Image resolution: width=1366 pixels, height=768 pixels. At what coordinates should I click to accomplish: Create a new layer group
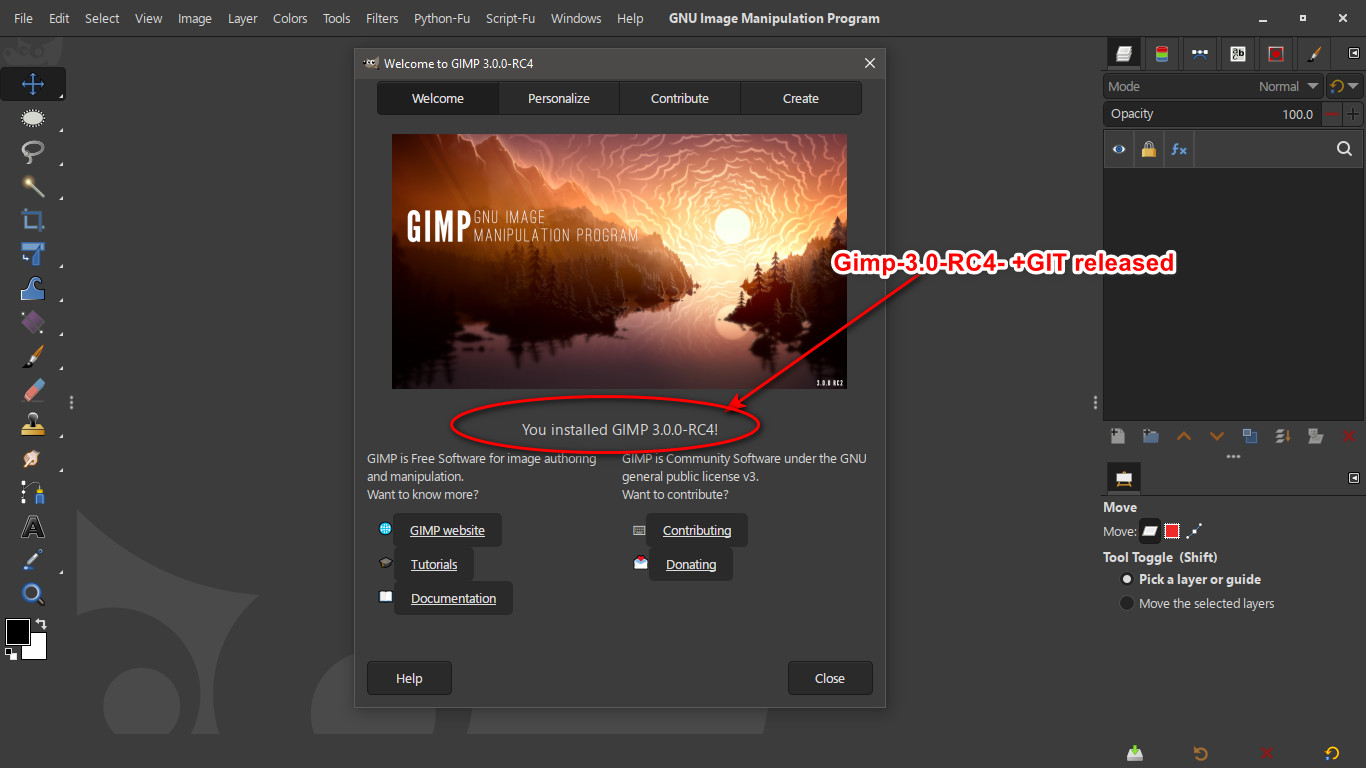(x=1151, y=436)
